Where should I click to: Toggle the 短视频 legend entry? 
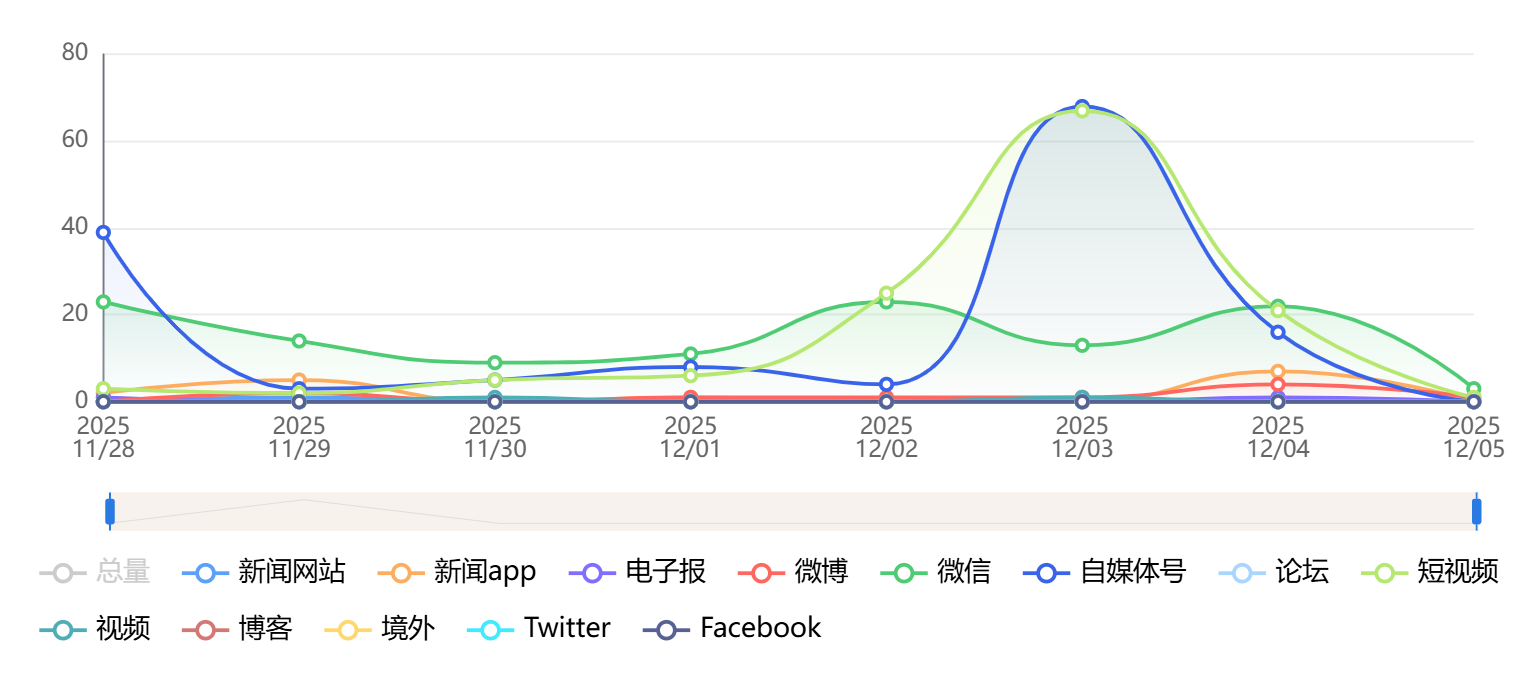(x=1430, y=572)
